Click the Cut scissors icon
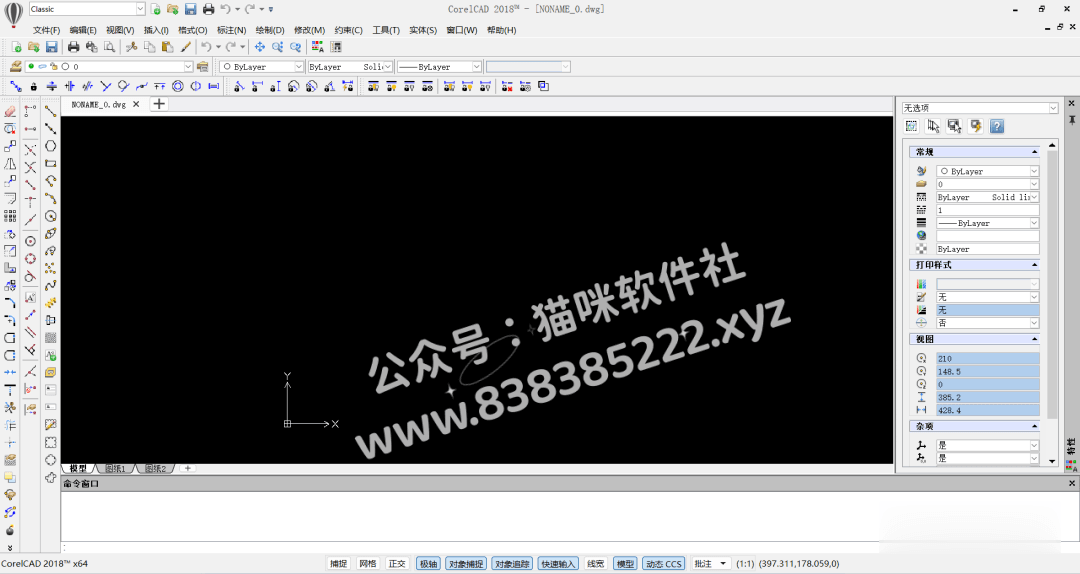The width and height of the screenshot is (1080, 574). 131,47
